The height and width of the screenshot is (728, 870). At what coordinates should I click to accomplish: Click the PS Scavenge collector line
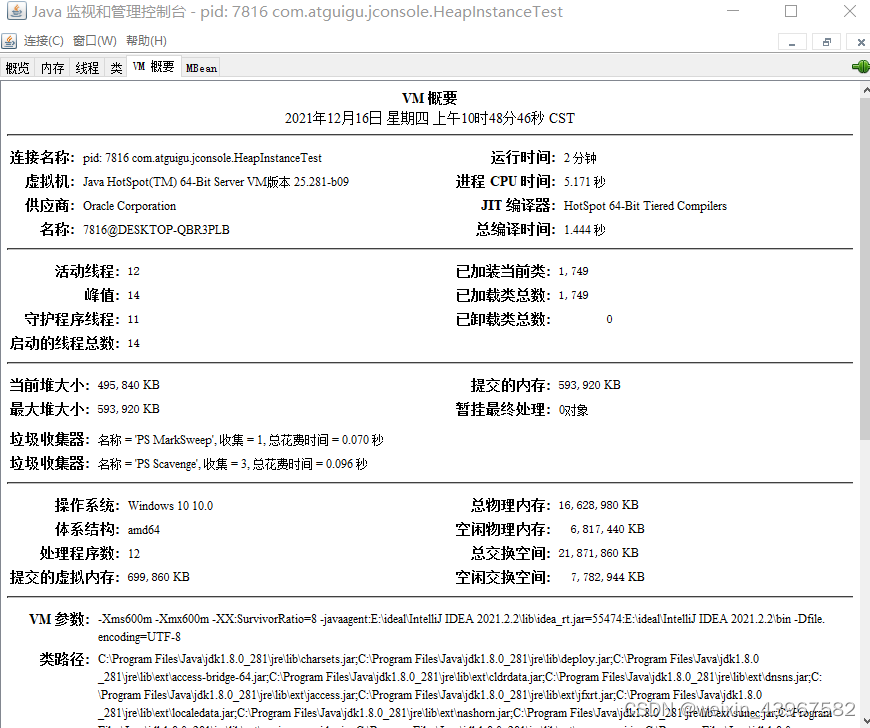(232, 464)
